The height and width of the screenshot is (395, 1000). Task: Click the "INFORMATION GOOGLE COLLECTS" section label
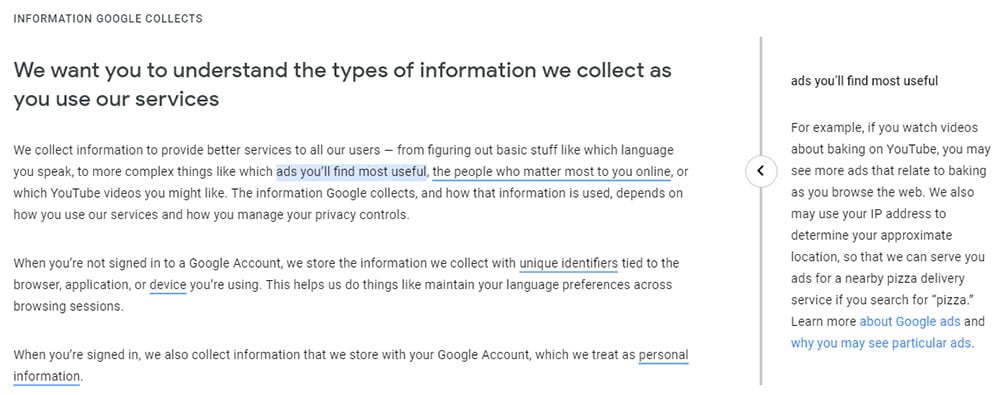coord(108,19)
